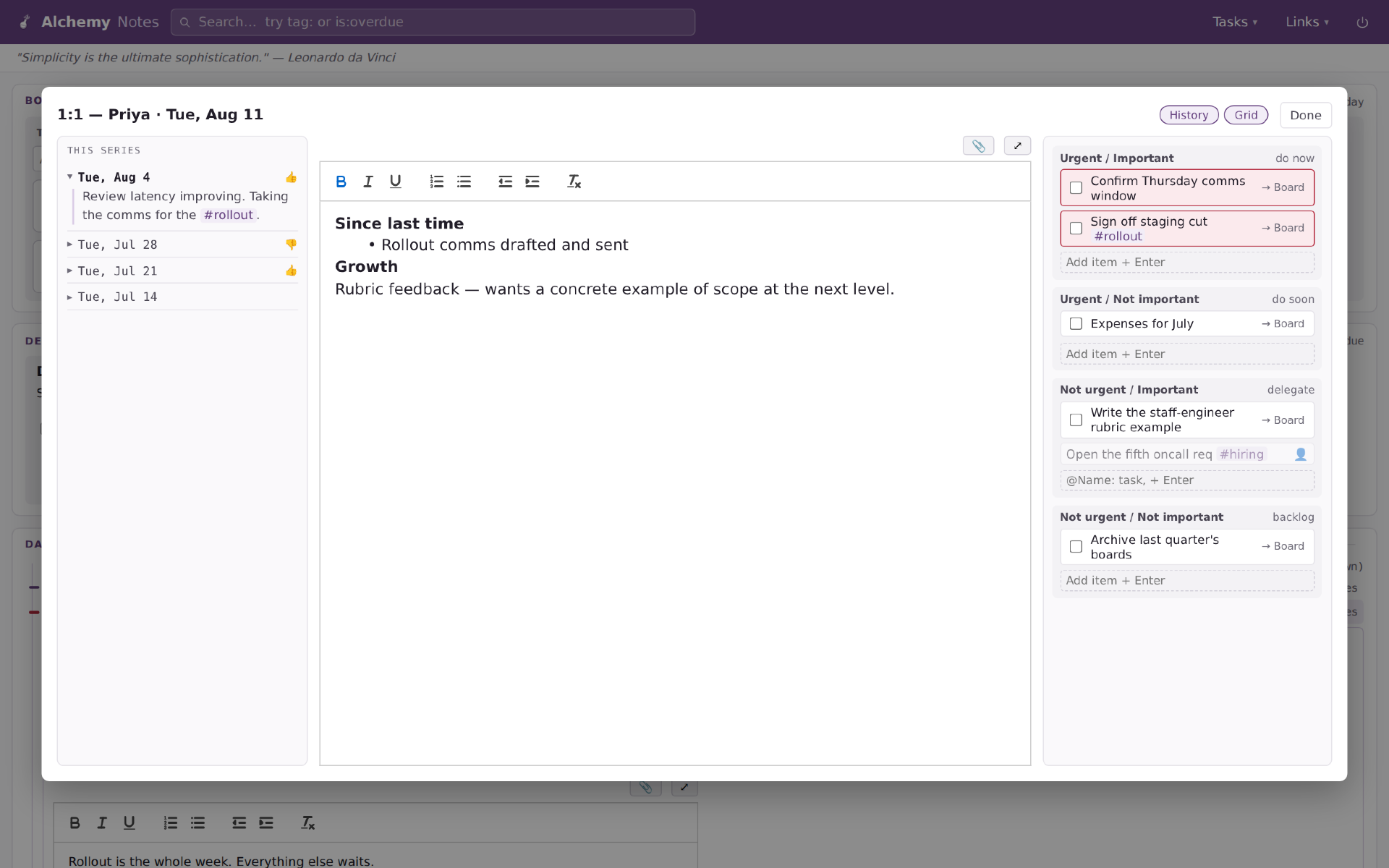Expand the Tue, Jul 21 series entry
Screen dimensions: 1389x868
[70, 271]
